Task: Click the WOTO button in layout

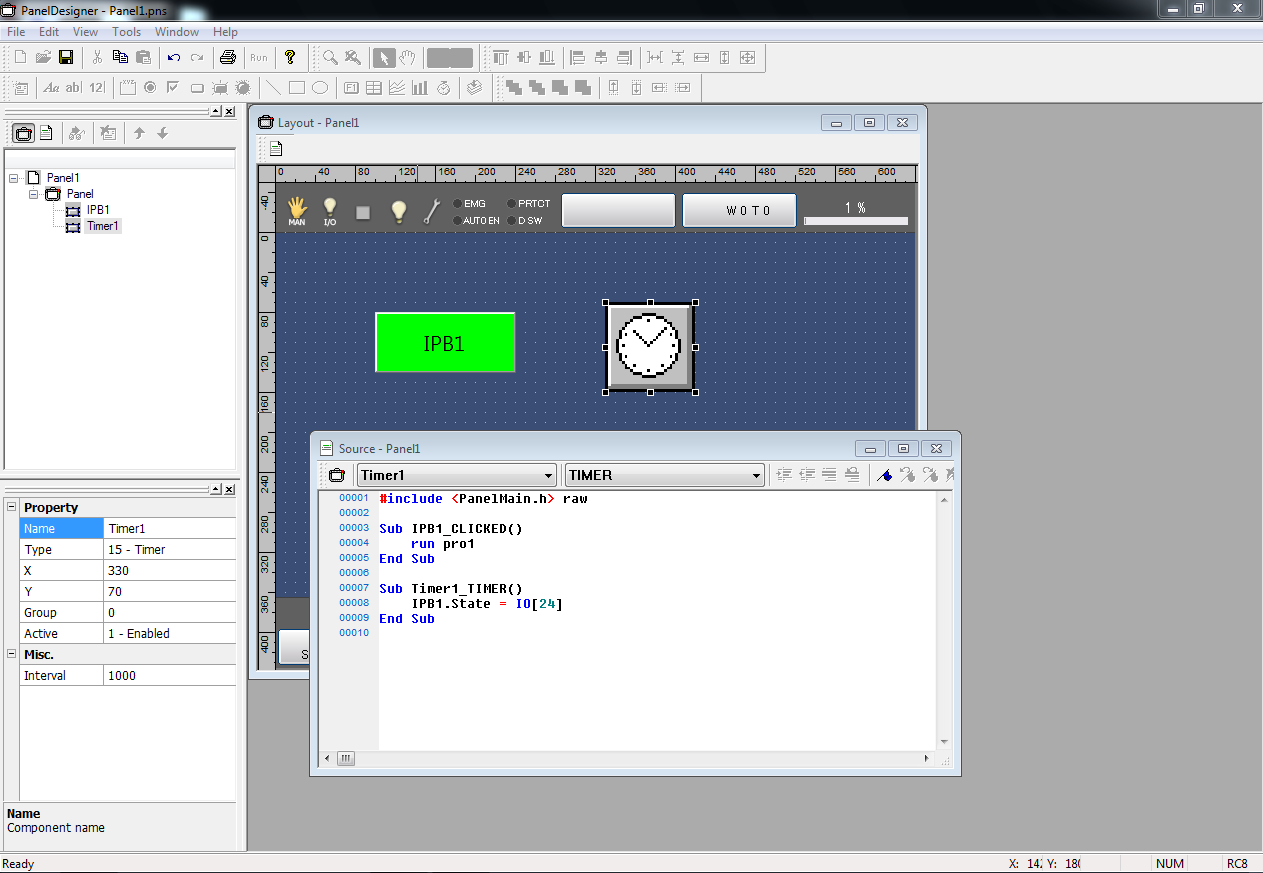Action: coord(739,211)
